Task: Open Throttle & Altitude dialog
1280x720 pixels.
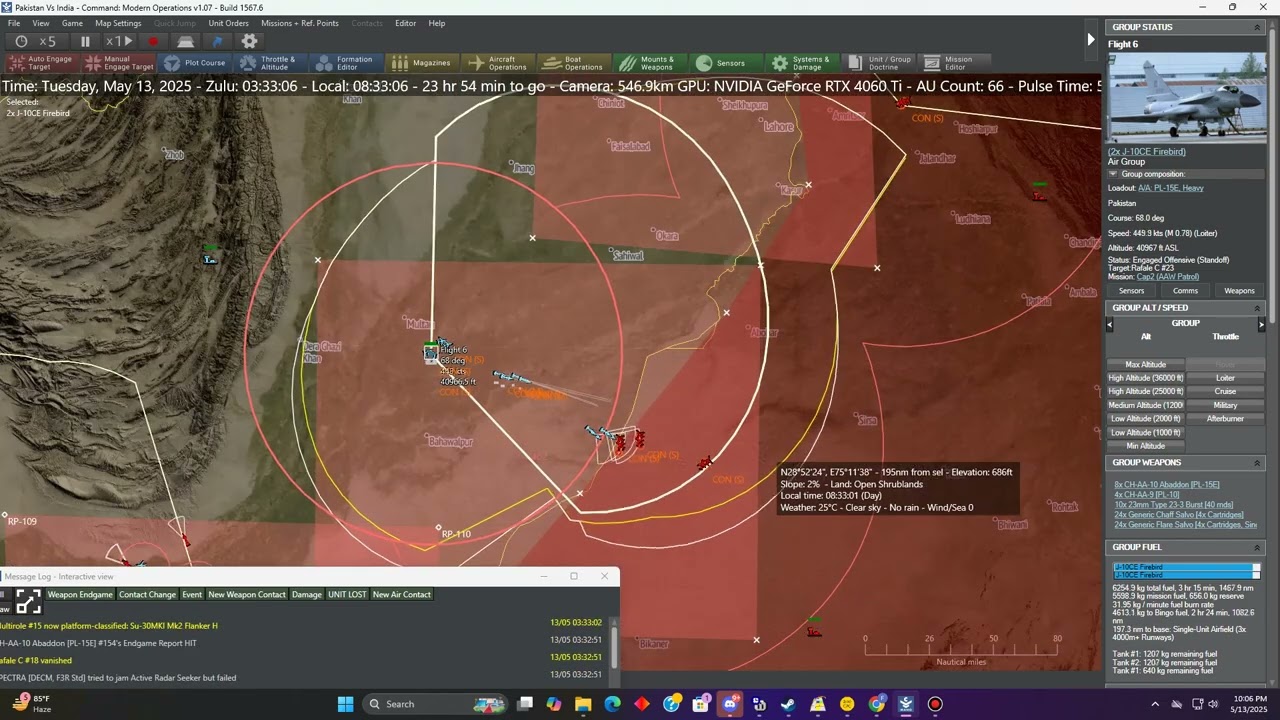Action: [x=269, y=63]
